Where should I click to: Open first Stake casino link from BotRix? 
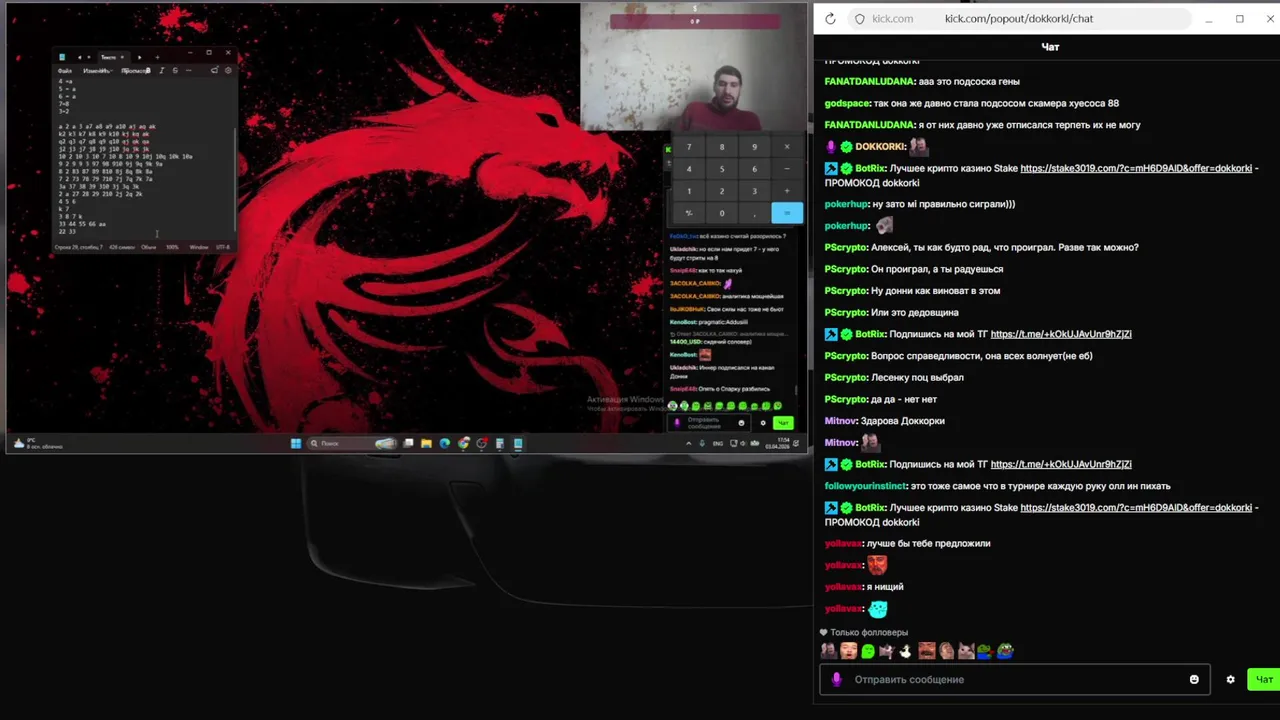coord(1136,169)
